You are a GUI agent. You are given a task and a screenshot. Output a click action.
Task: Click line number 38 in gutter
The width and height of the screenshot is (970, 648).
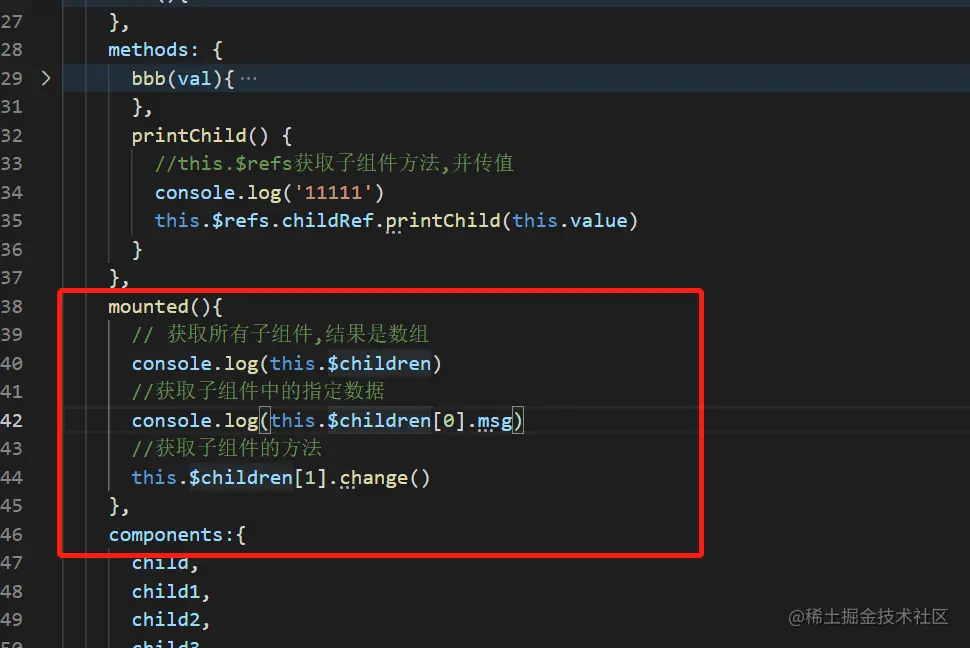click(12, 306)
